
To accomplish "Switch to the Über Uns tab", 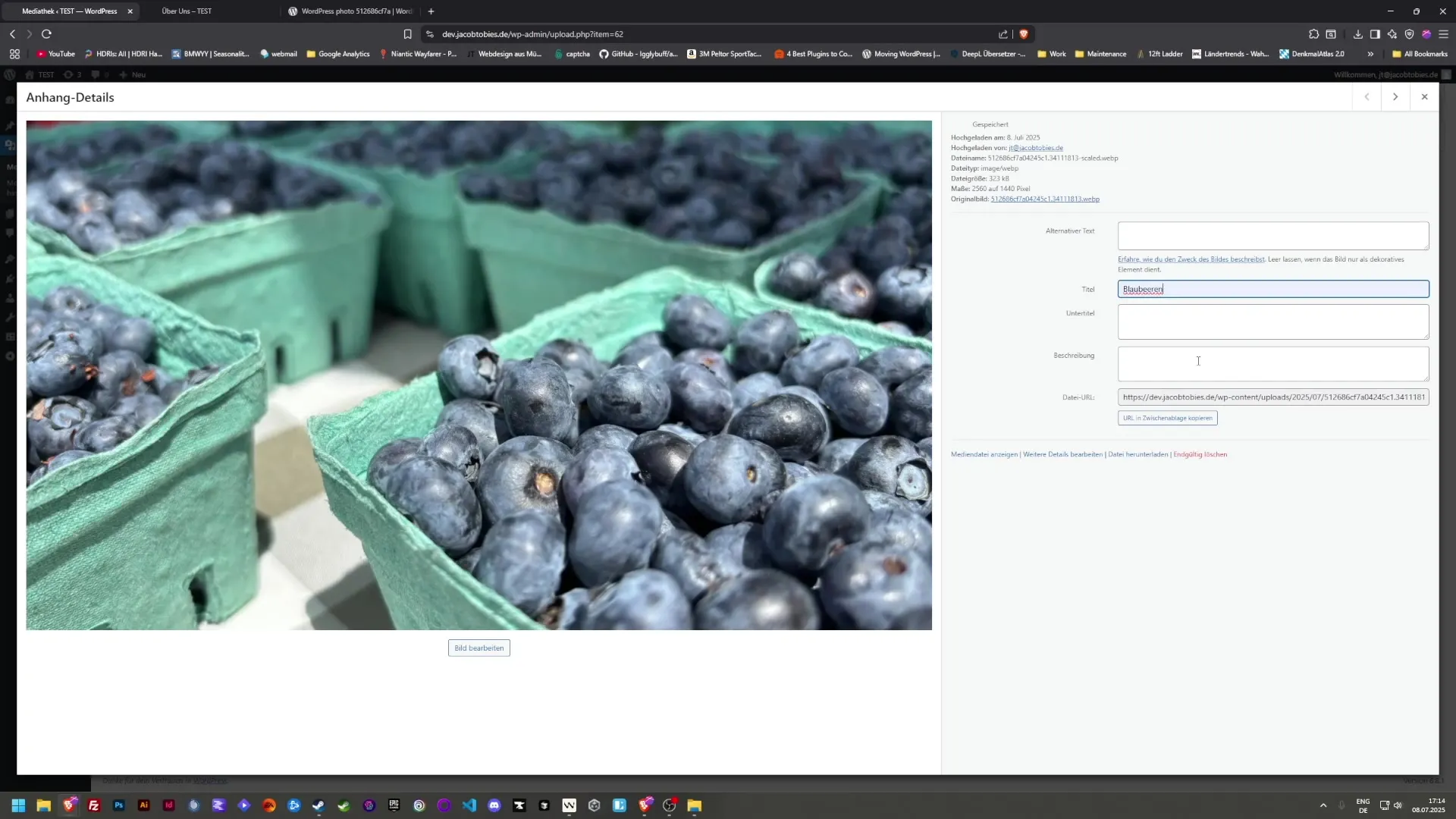I will tap(186, 11).
